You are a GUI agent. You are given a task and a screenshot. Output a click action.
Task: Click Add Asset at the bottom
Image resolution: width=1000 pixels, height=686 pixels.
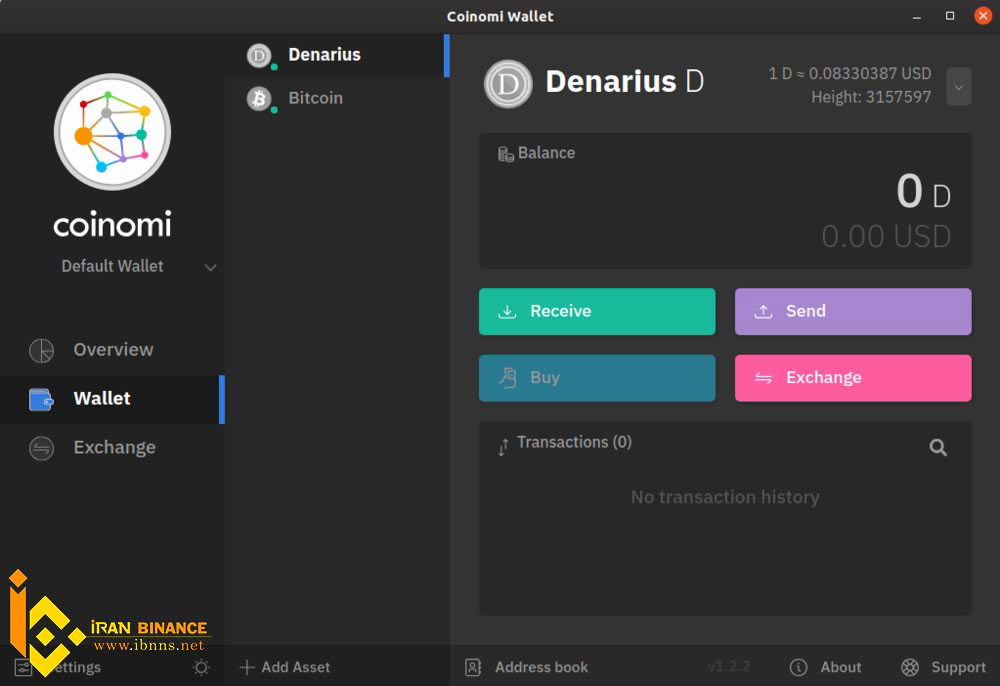click(285, 668)
